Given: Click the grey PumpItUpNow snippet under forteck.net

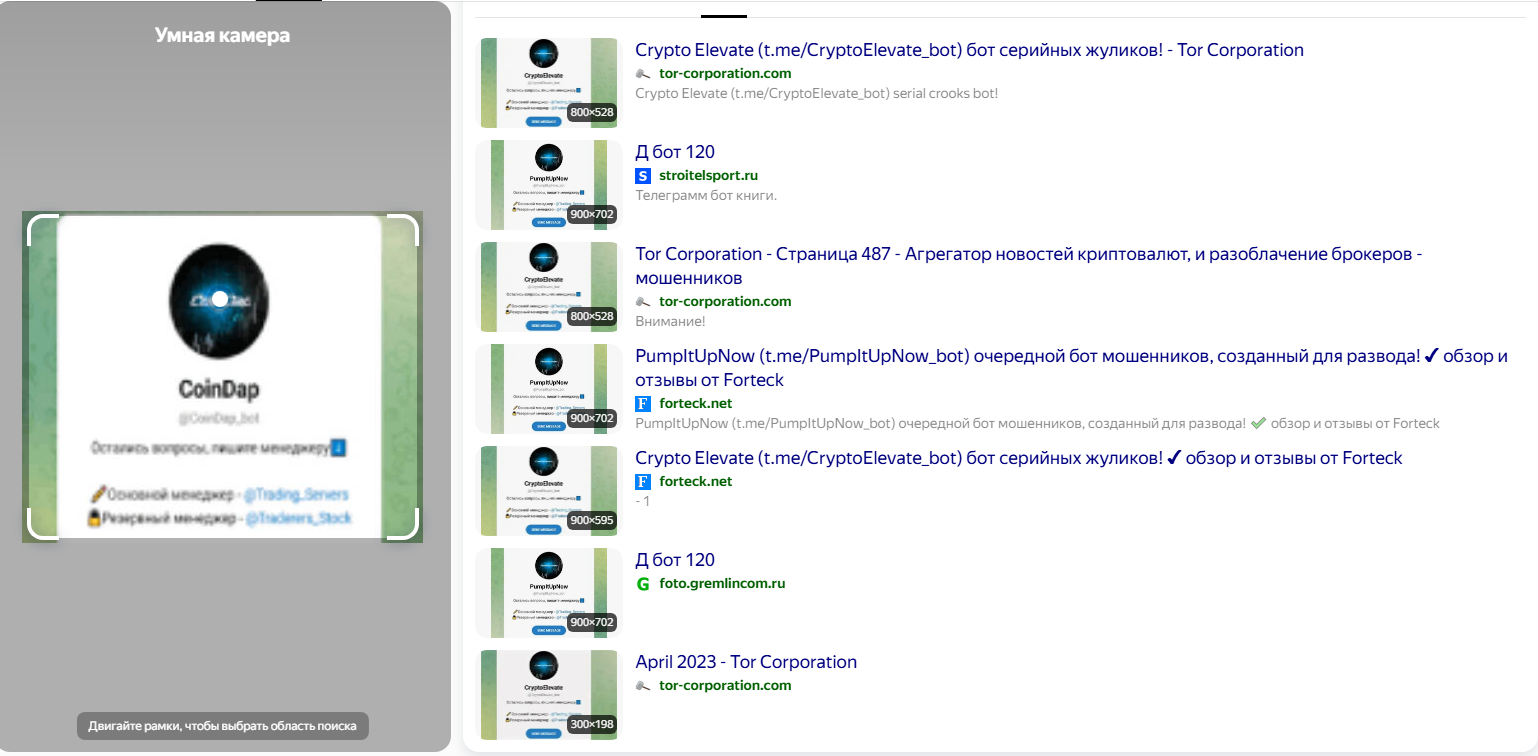Looking at the screenshot, I should coord(1038,423).
